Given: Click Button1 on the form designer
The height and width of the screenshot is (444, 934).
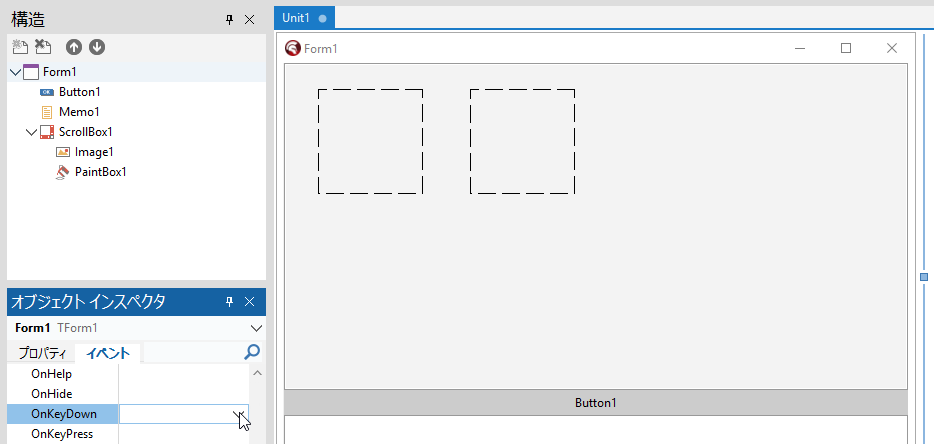Looking at the screenshot, I should pyautogui.click(x=595, y=403).
